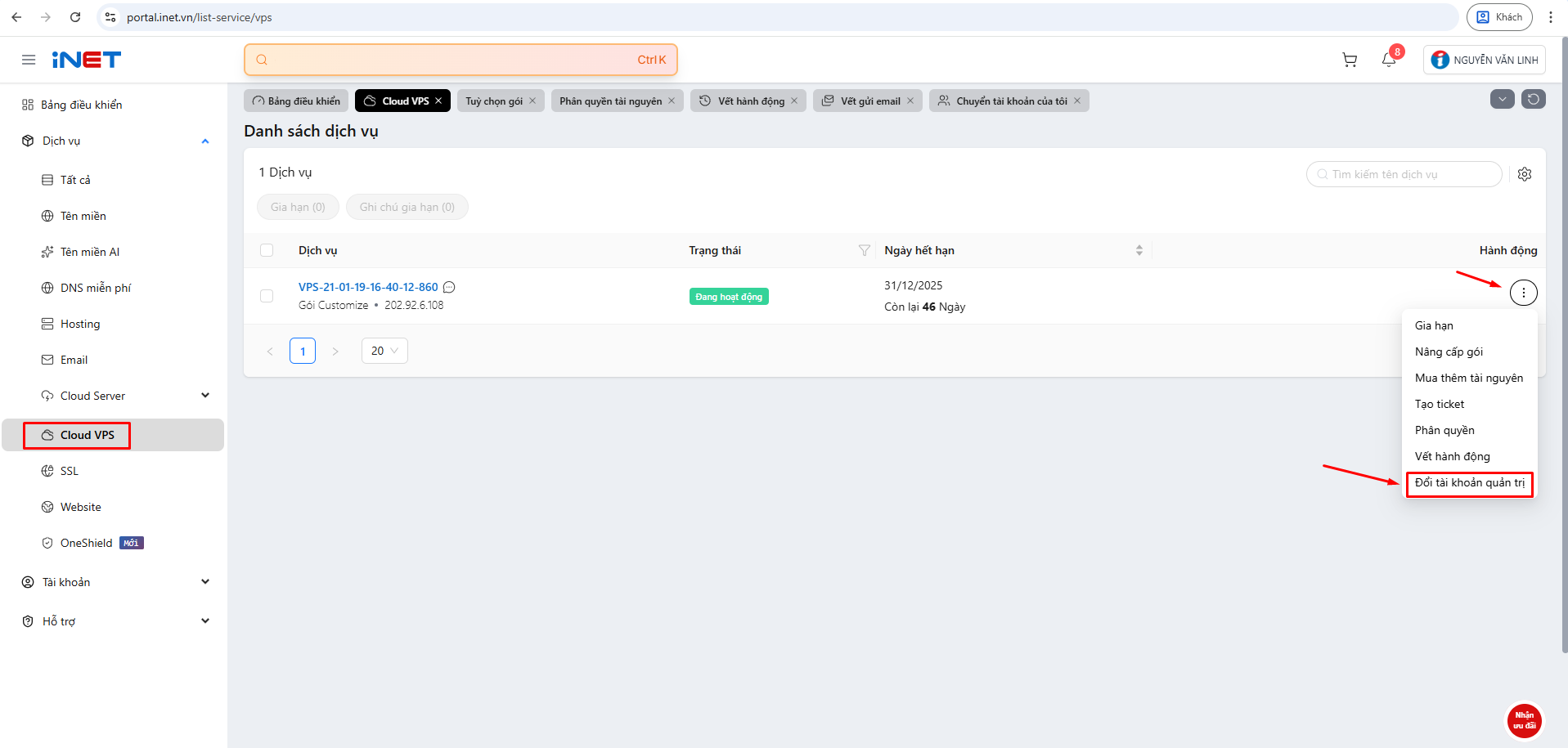Close the Vết hành động tab
The width and height of the screenshot is (1568, 748).
point(794,101)
